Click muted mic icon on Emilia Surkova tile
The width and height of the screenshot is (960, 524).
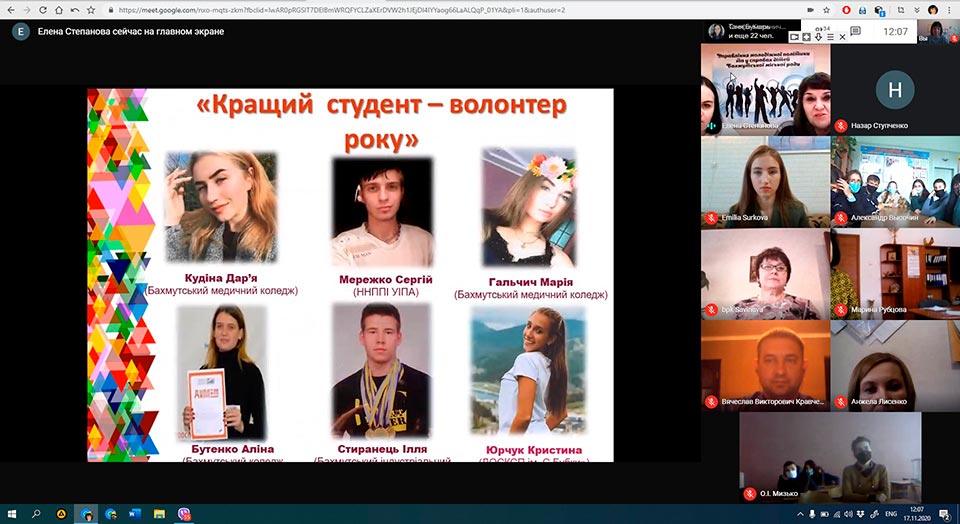[711, 217]
